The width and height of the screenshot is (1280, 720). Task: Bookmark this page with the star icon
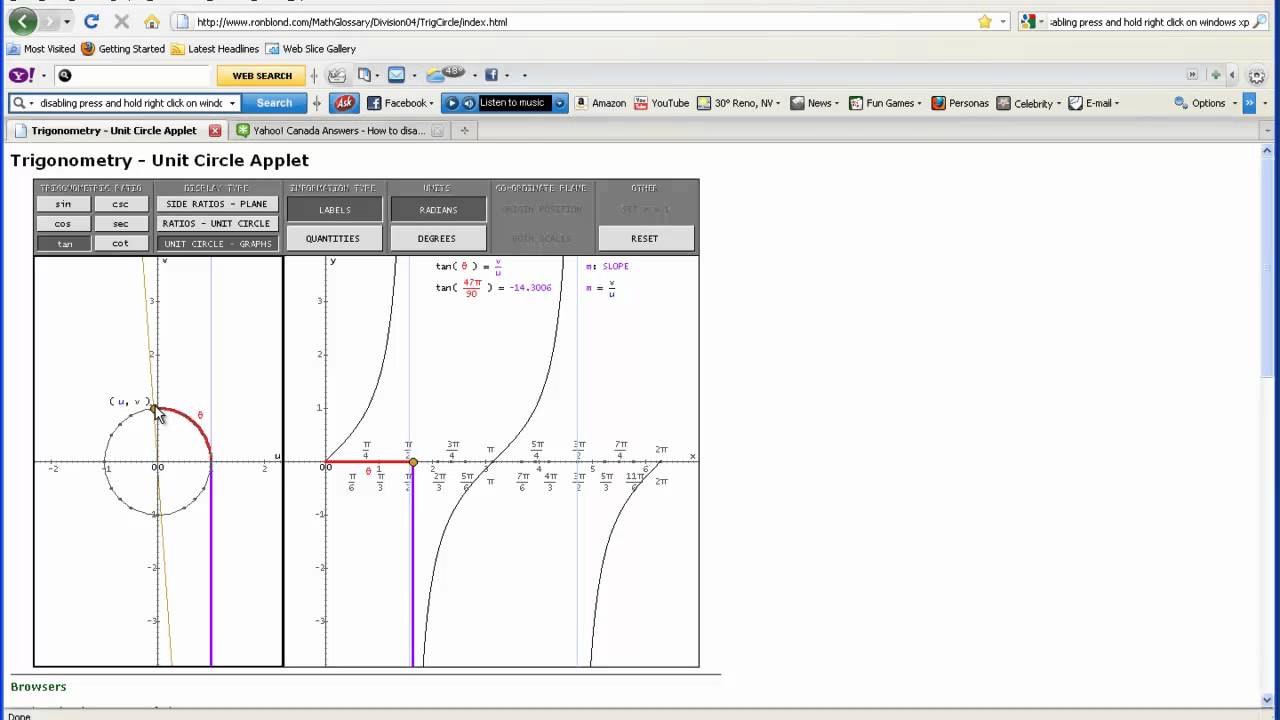(x=985, y=21)
